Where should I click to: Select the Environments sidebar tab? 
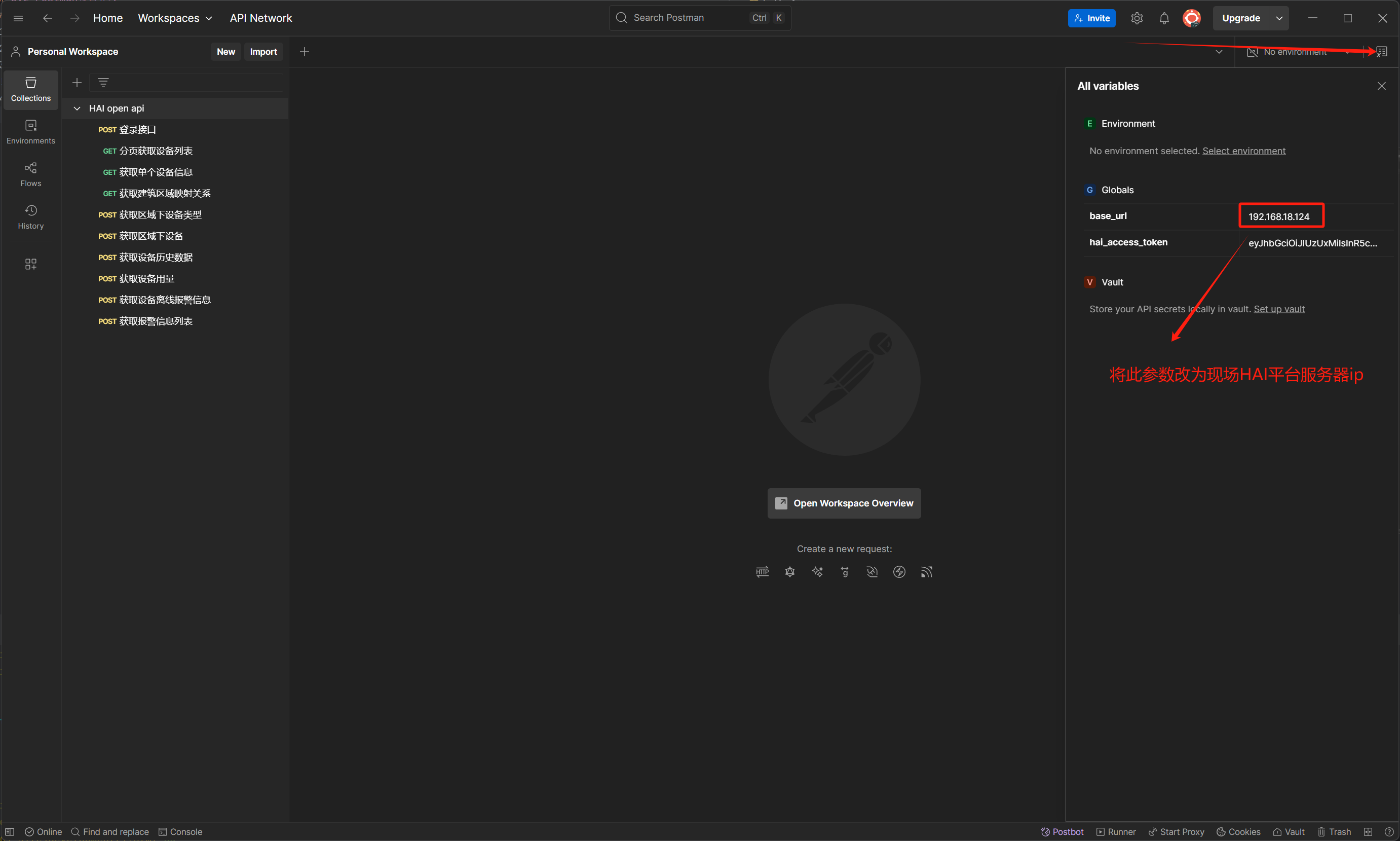30,132
